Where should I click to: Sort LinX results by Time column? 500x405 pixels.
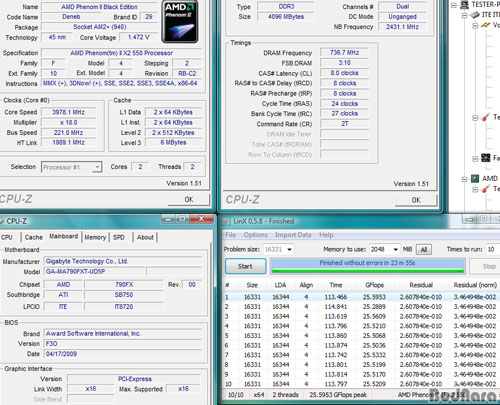click(336, 285)
